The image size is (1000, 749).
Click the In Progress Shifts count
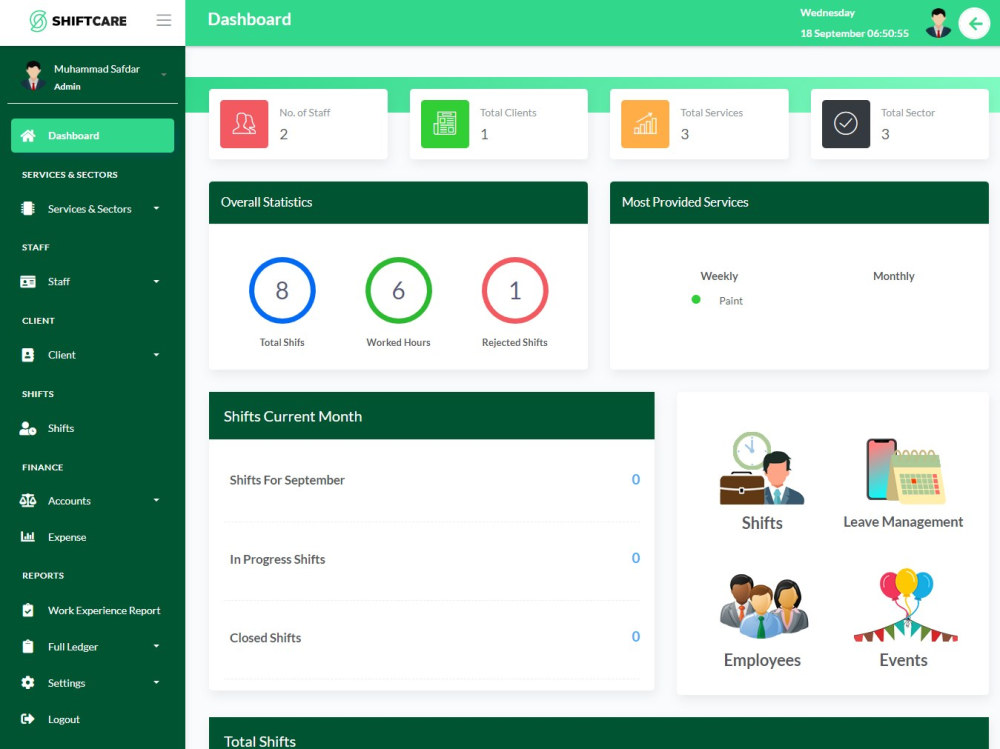[636, 558]
